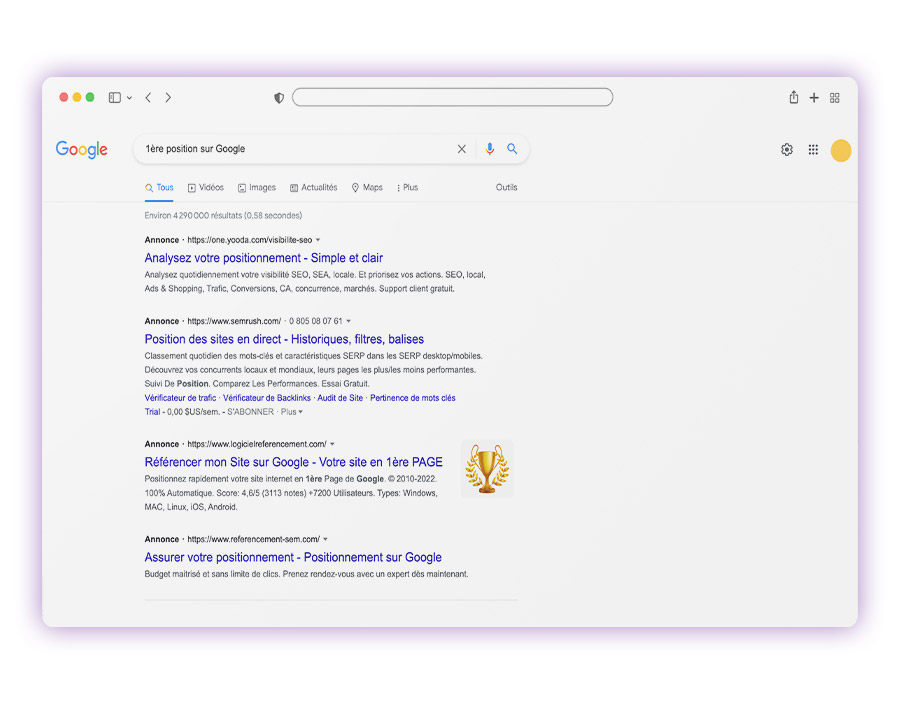Add a new tab with plus icon

(x=814, y=98)
